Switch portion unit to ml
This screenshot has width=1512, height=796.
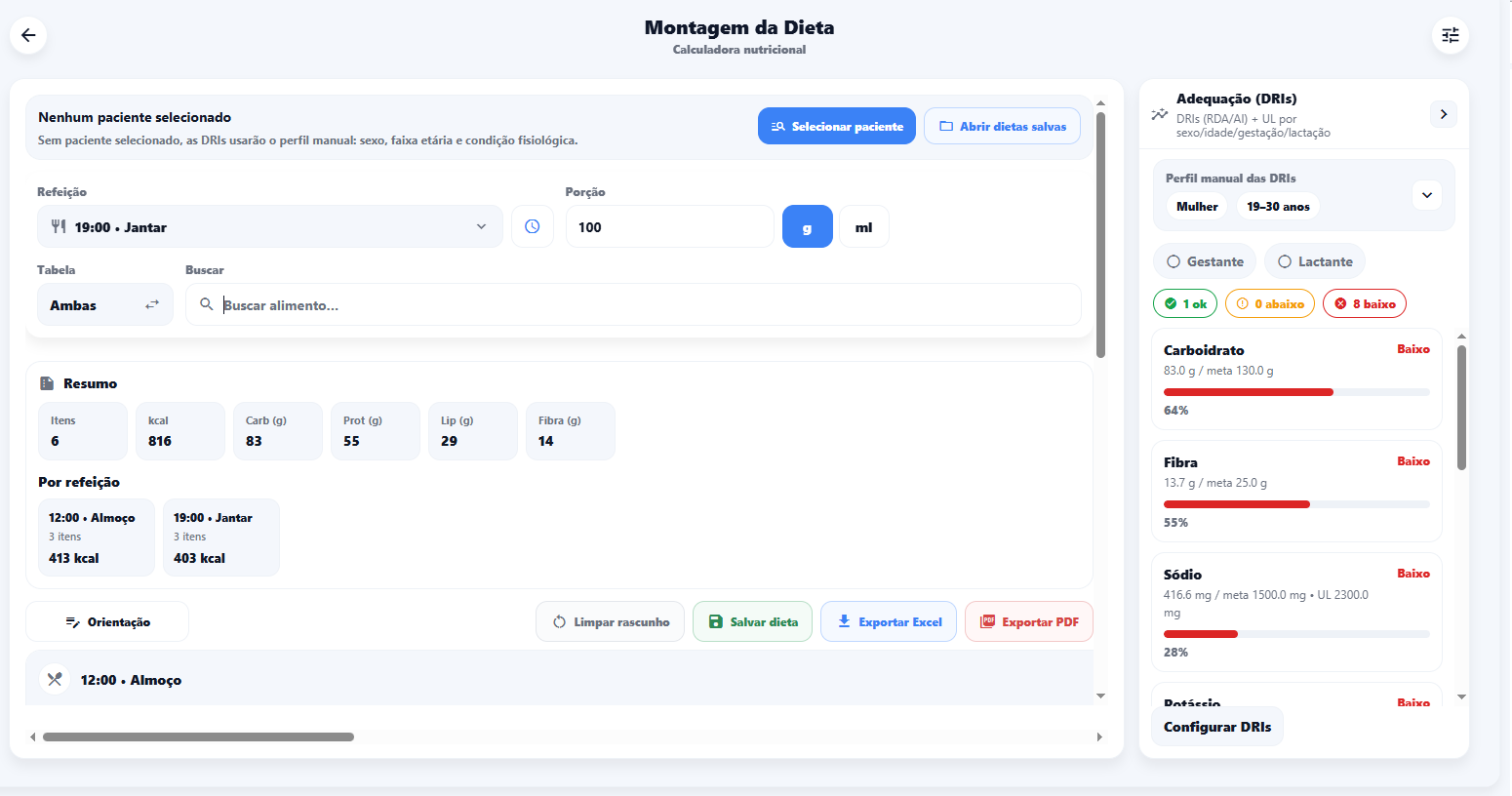[863, 227]
